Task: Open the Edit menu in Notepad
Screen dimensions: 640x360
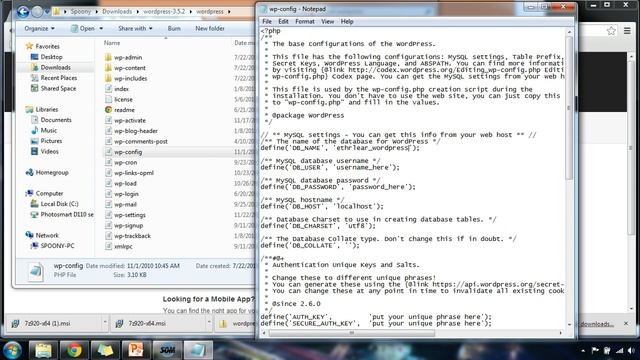Action: (283, 22)
